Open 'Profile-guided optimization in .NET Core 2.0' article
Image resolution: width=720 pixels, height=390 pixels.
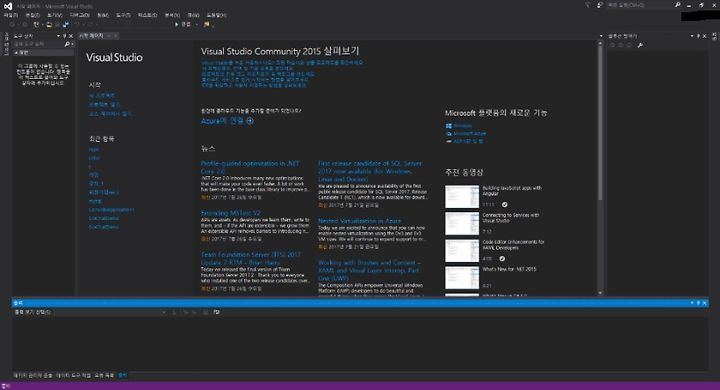(x=250, y=167)
